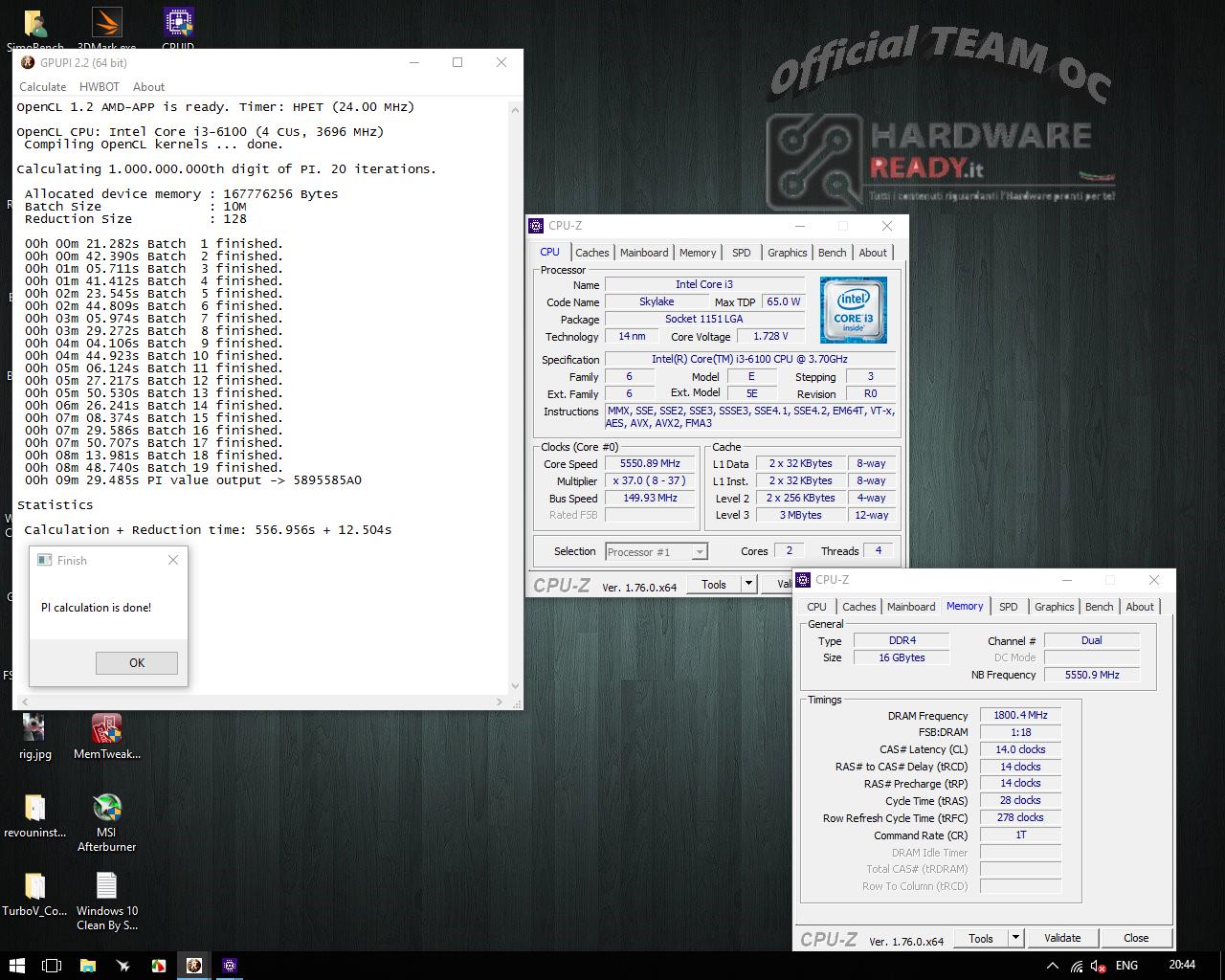This screenshot has width=1225, height=980.
Task: Open the revouninst folder icon
Action: [x=34, y=814]
